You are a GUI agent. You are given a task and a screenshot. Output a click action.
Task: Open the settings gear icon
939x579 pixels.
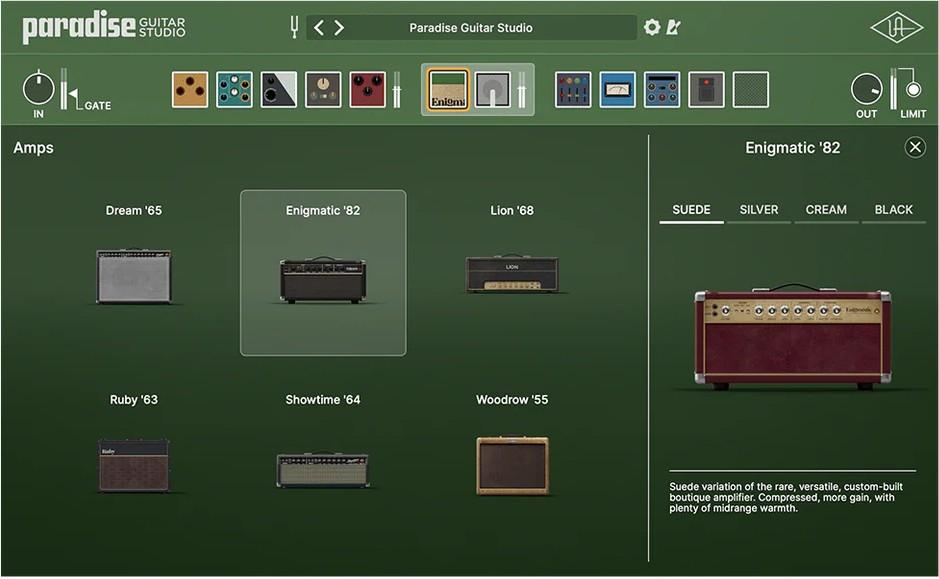pyautogui.click(x=652, y=27)
